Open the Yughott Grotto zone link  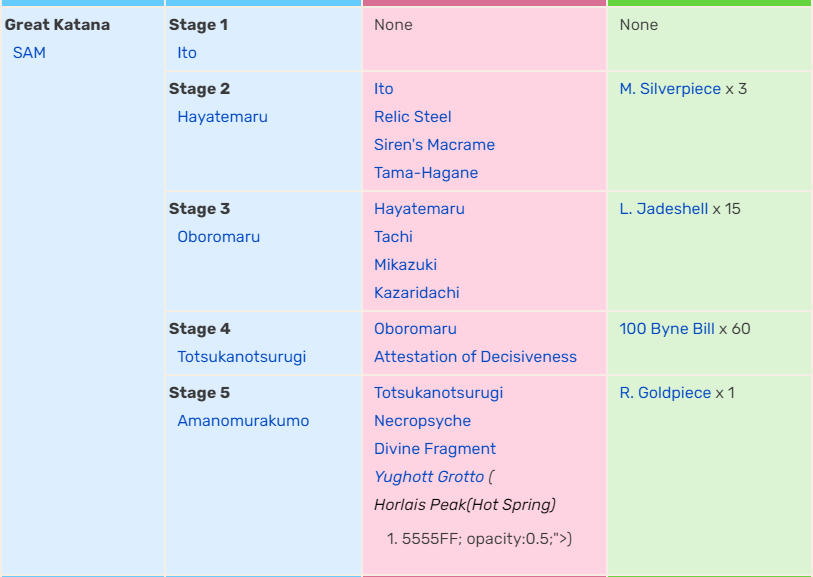(429, 477)
